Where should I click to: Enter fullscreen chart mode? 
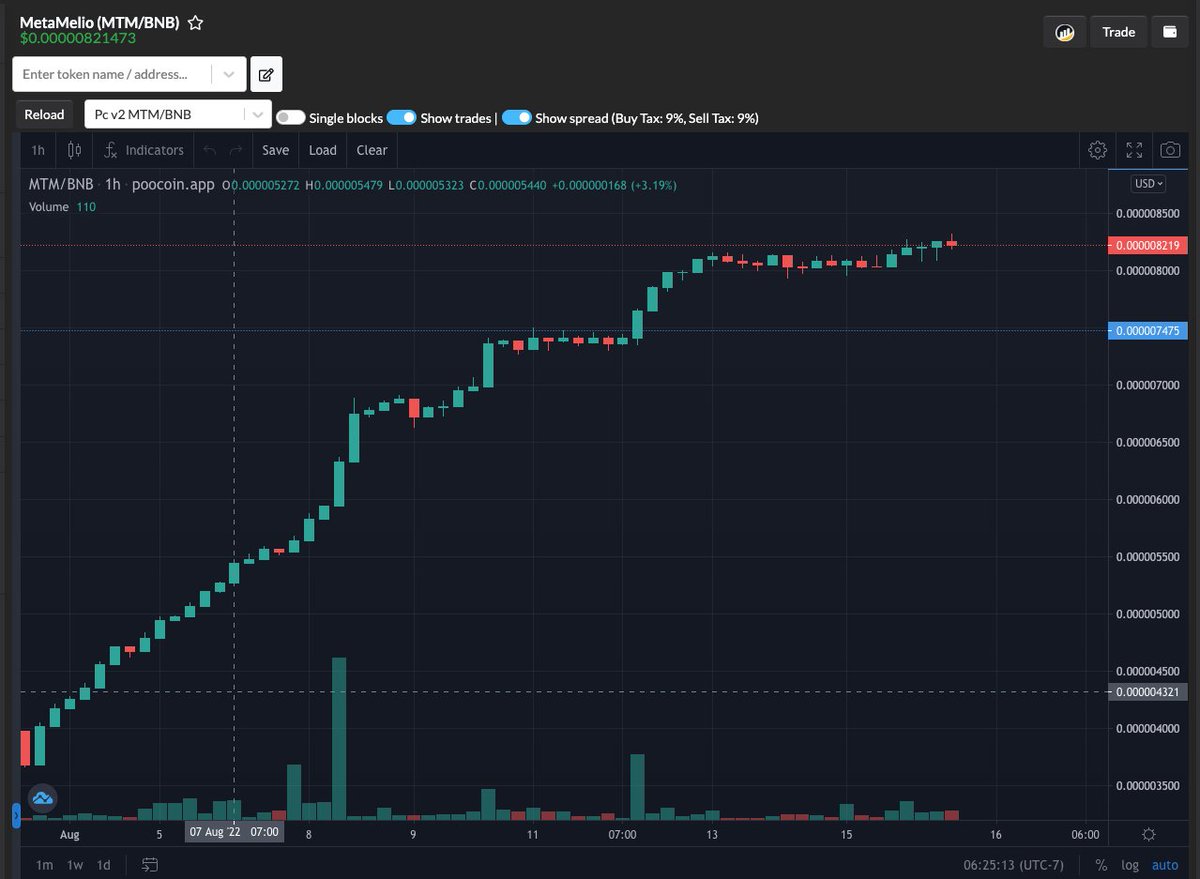click(x=1134, y=150)
